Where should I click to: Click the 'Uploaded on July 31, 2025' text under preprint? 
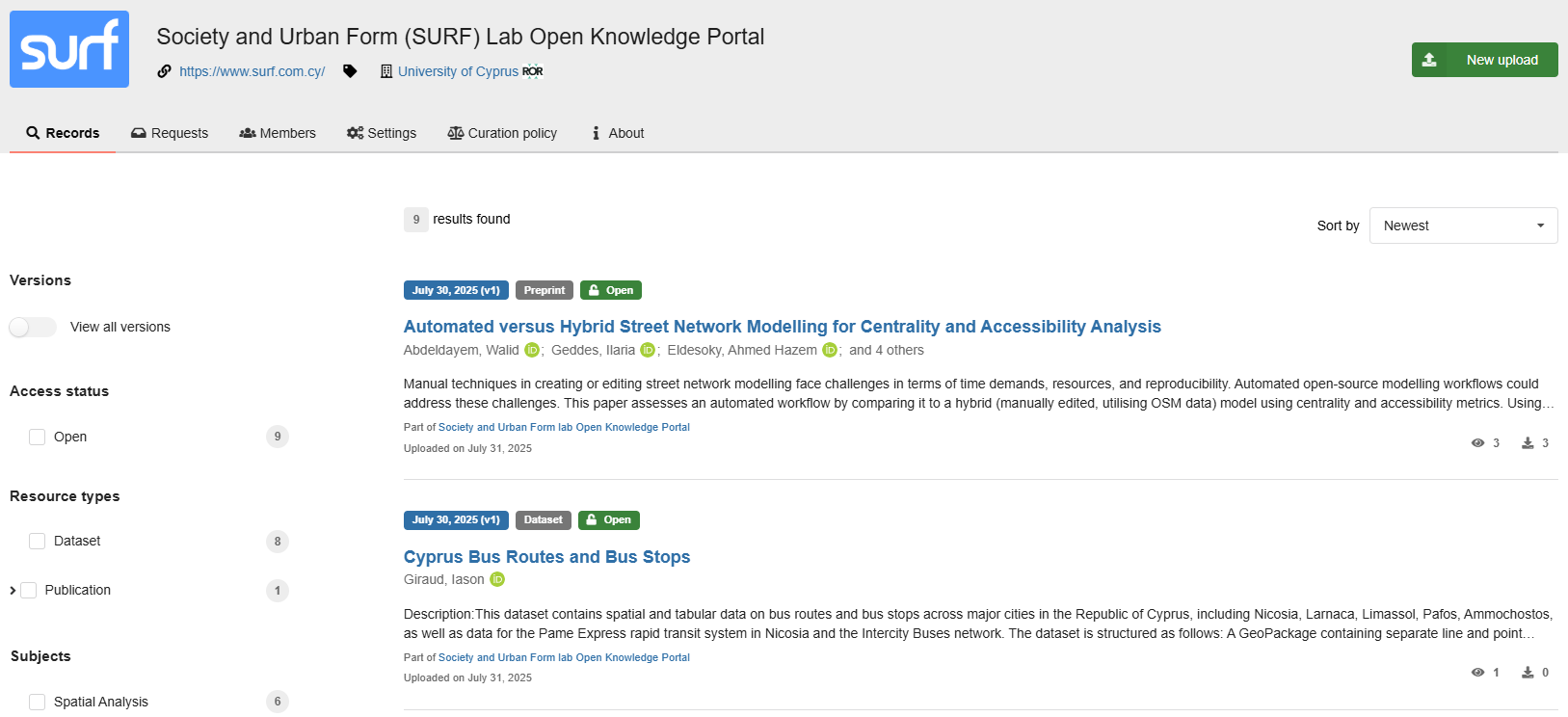[467, 448]
